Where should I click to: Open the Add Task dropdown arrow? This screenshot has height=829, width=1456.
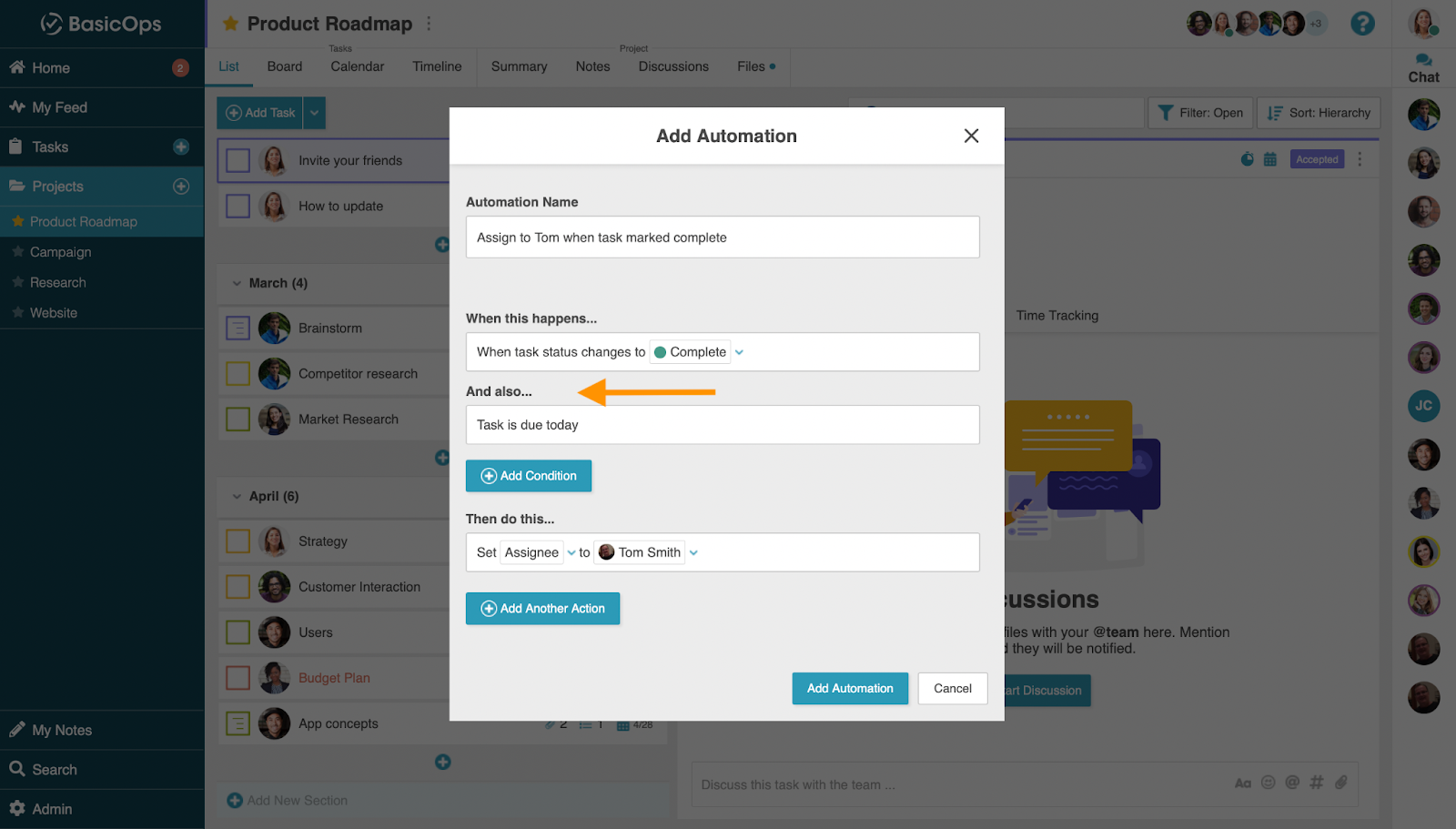coord(314,112)
